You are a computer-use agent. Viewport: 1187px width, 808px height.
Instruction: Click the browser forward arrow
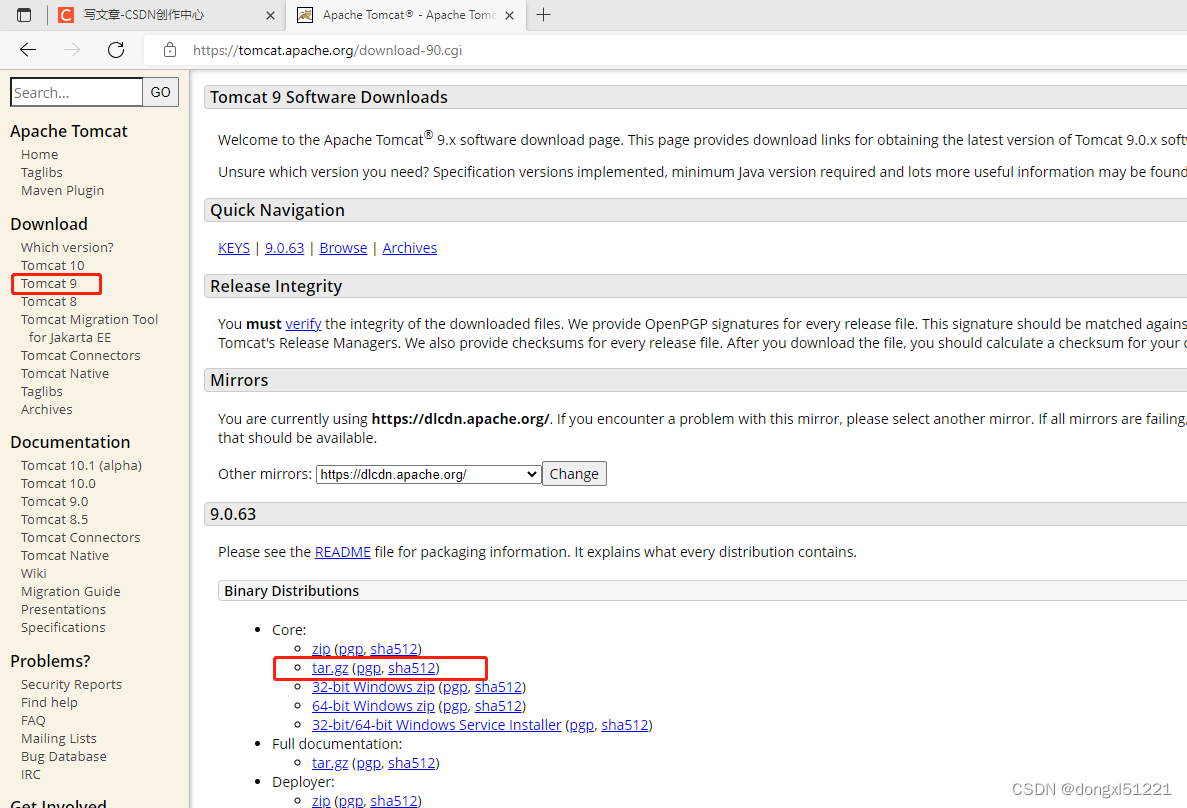(x=72, y=50)
